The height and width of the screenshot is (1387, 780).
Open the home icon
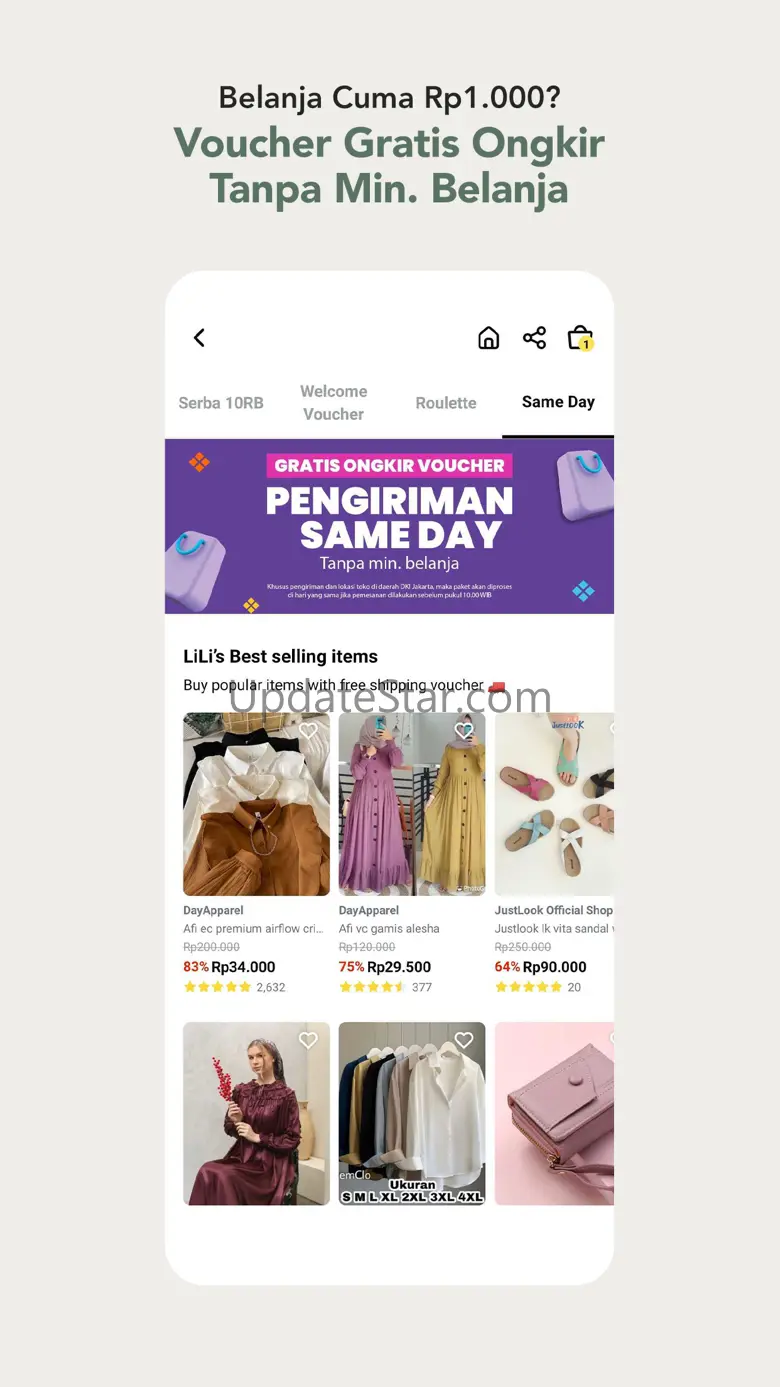click(x=488, y=338)
